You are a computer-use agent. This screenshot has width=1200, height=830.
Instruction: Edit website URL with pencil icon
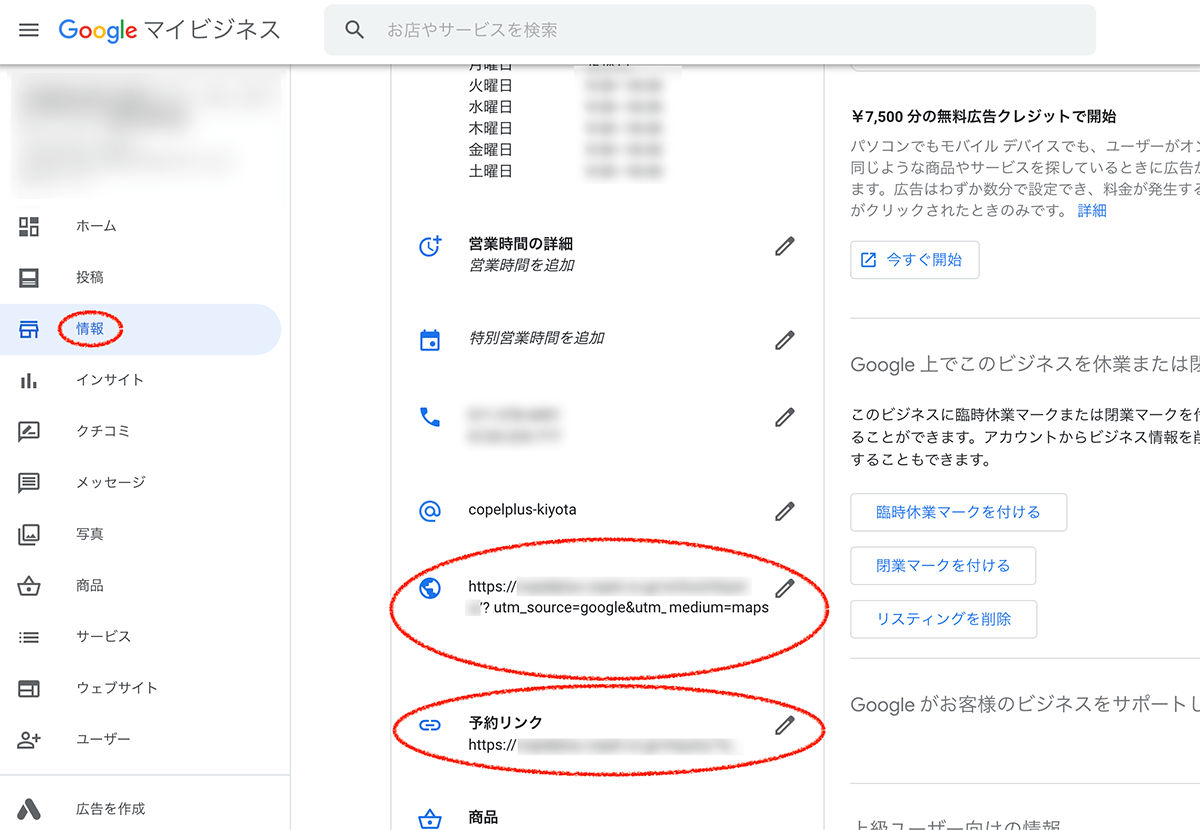785,588
